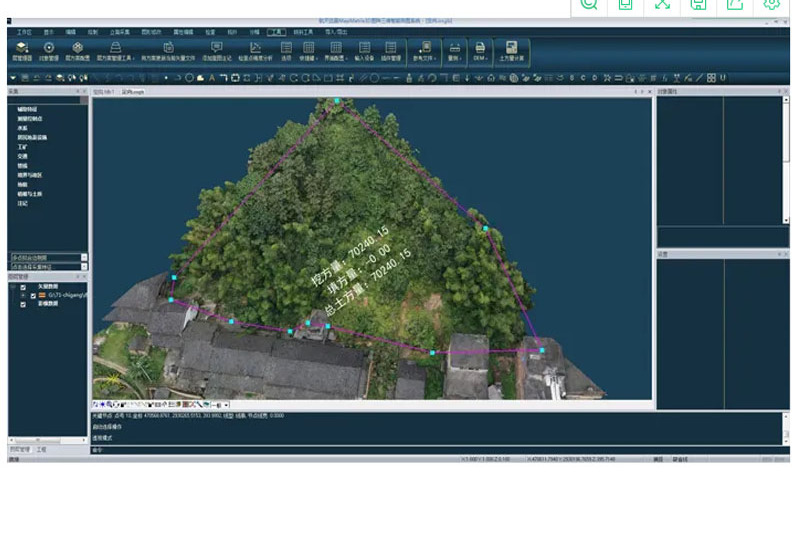Select the 注记 feature category

click(22, 203)
